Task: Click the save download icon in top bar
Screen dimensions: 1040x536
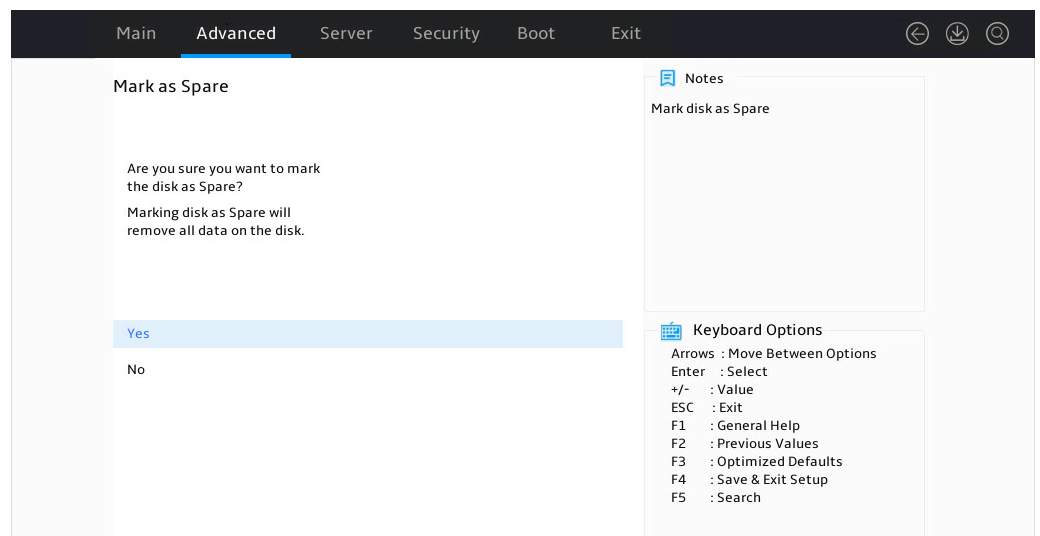Action: click(956, 33)
